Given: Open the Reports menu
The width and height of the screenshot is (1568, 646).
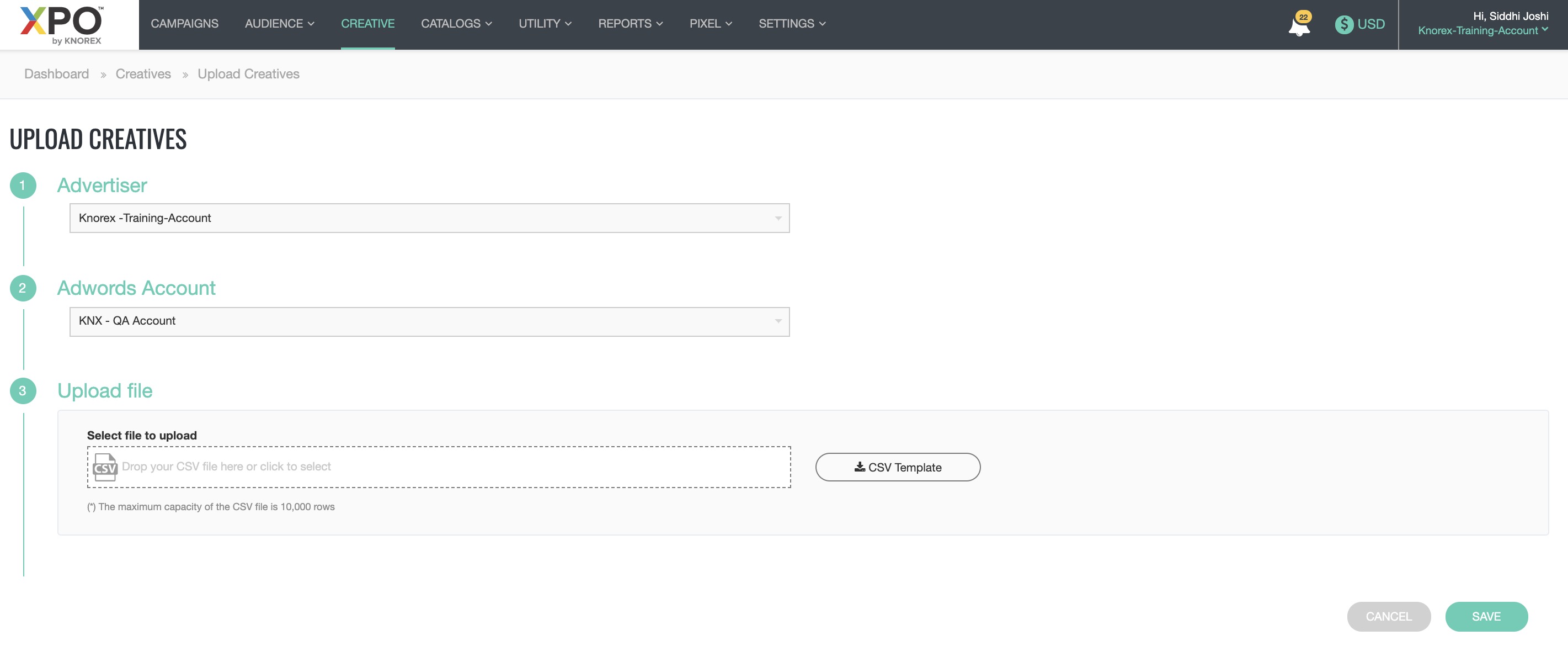Looking at the screenshot, I should pyautogui.click(x=630, y=24).
